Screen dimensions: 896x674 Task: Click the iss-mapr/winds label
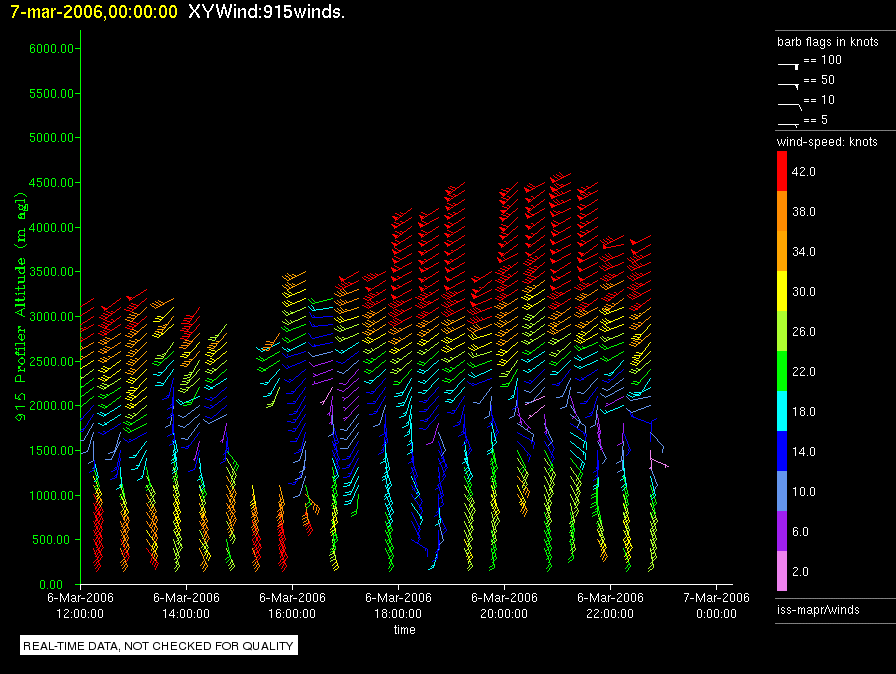(x=818, y=609)
